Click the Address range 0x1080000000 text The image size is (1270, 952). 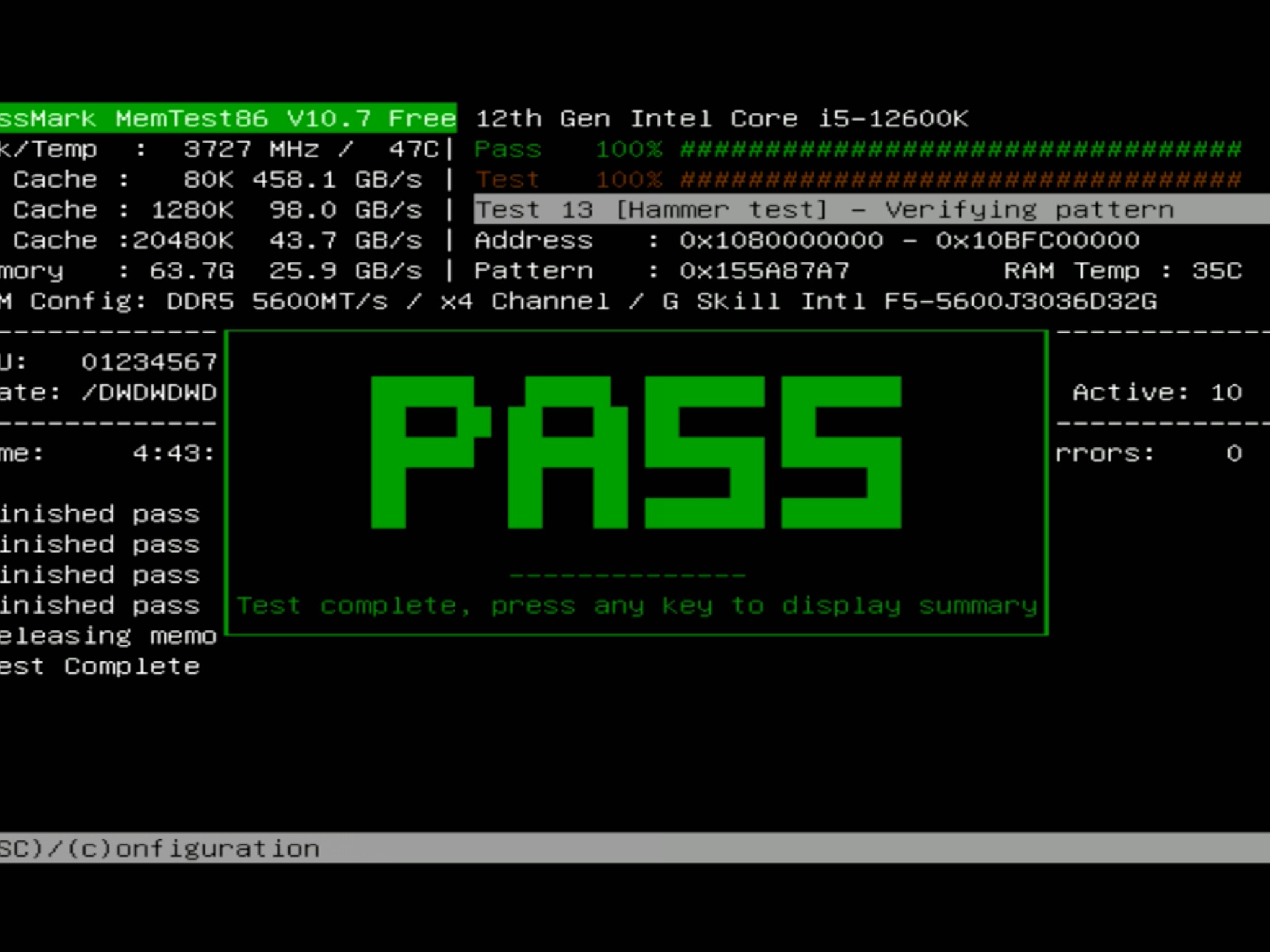(781, 240)
